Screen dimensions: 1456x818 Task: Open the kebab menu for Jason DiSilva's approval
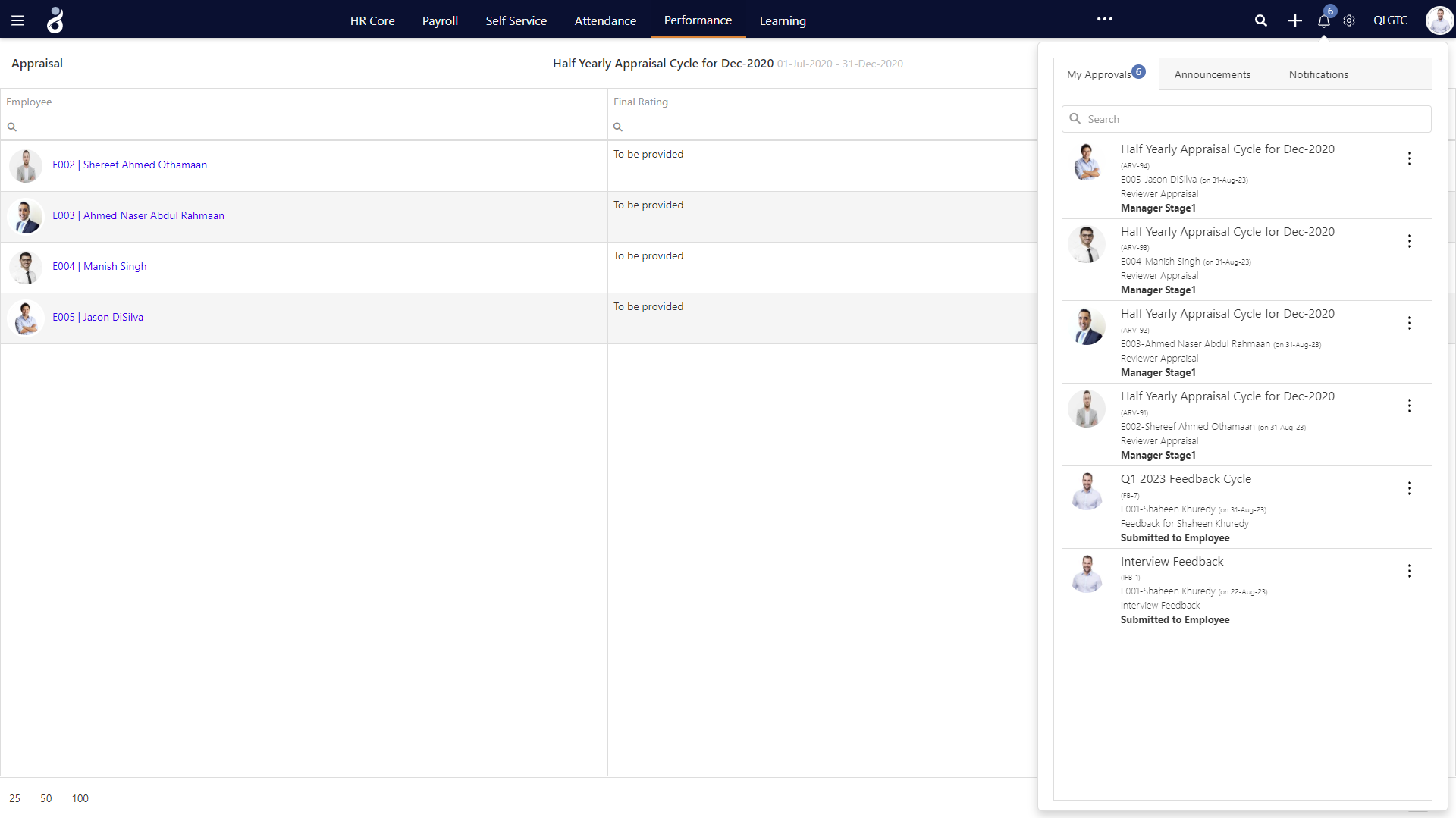pyautogui.click(x=1410, y=159)
